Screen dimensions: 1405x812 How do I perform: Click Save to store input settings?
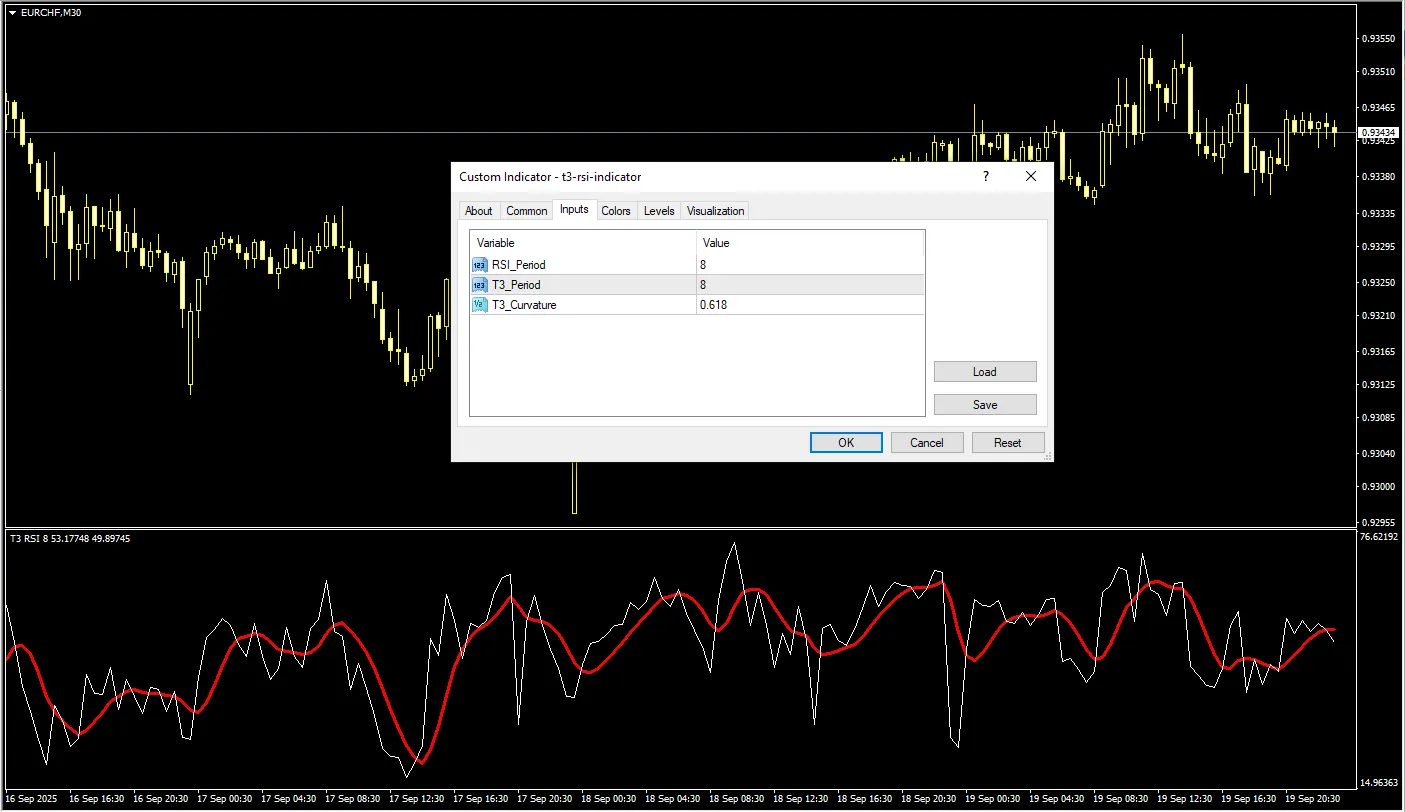(985, 405)
